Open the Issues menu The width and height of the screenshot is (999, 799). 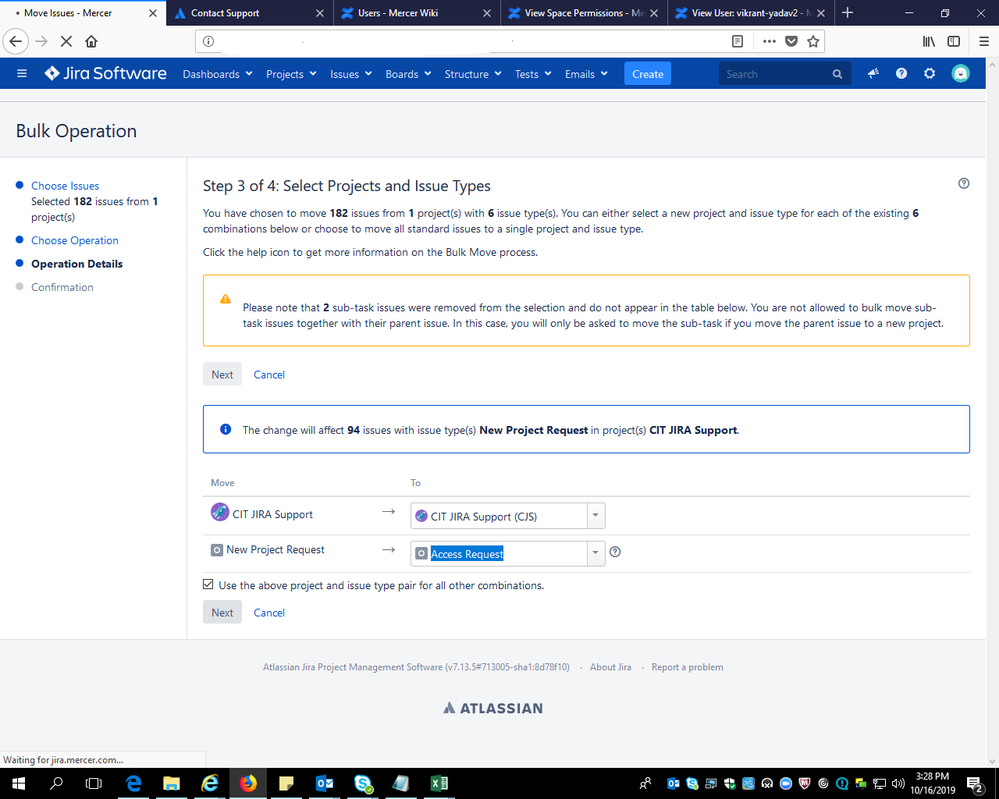tap(350, 74)
